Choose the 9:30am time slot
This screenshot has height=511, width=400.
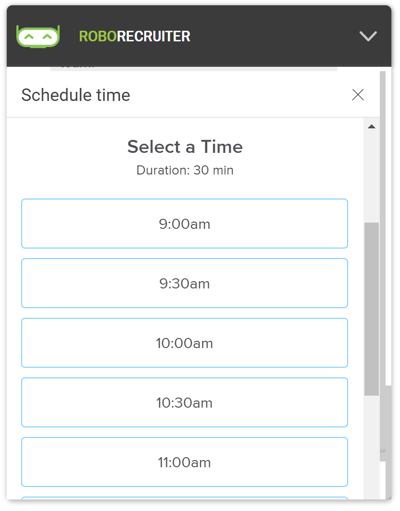point(184,283)
